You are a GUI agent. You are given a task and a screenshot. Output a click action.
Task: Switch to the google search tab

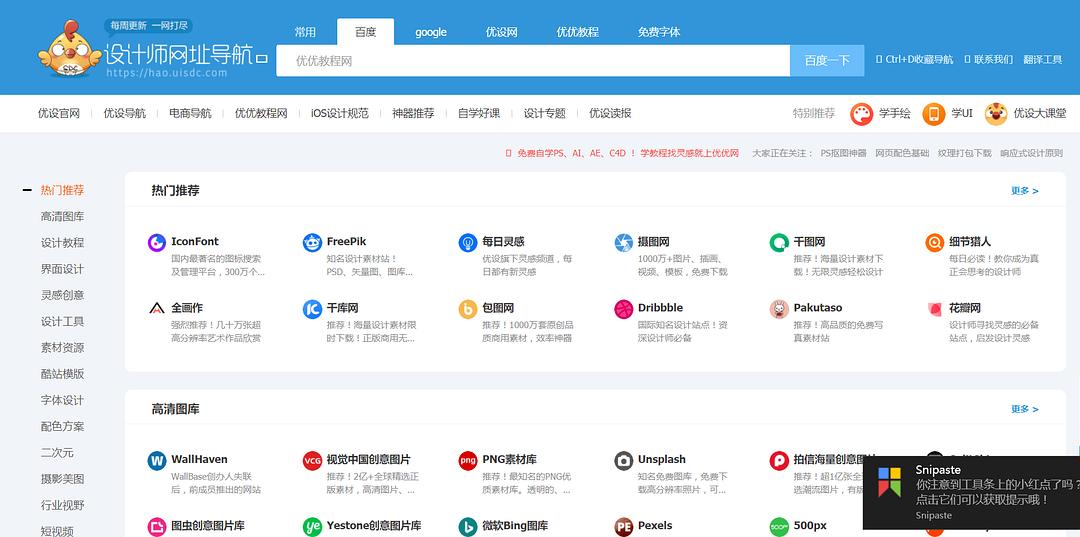(430, 32)
